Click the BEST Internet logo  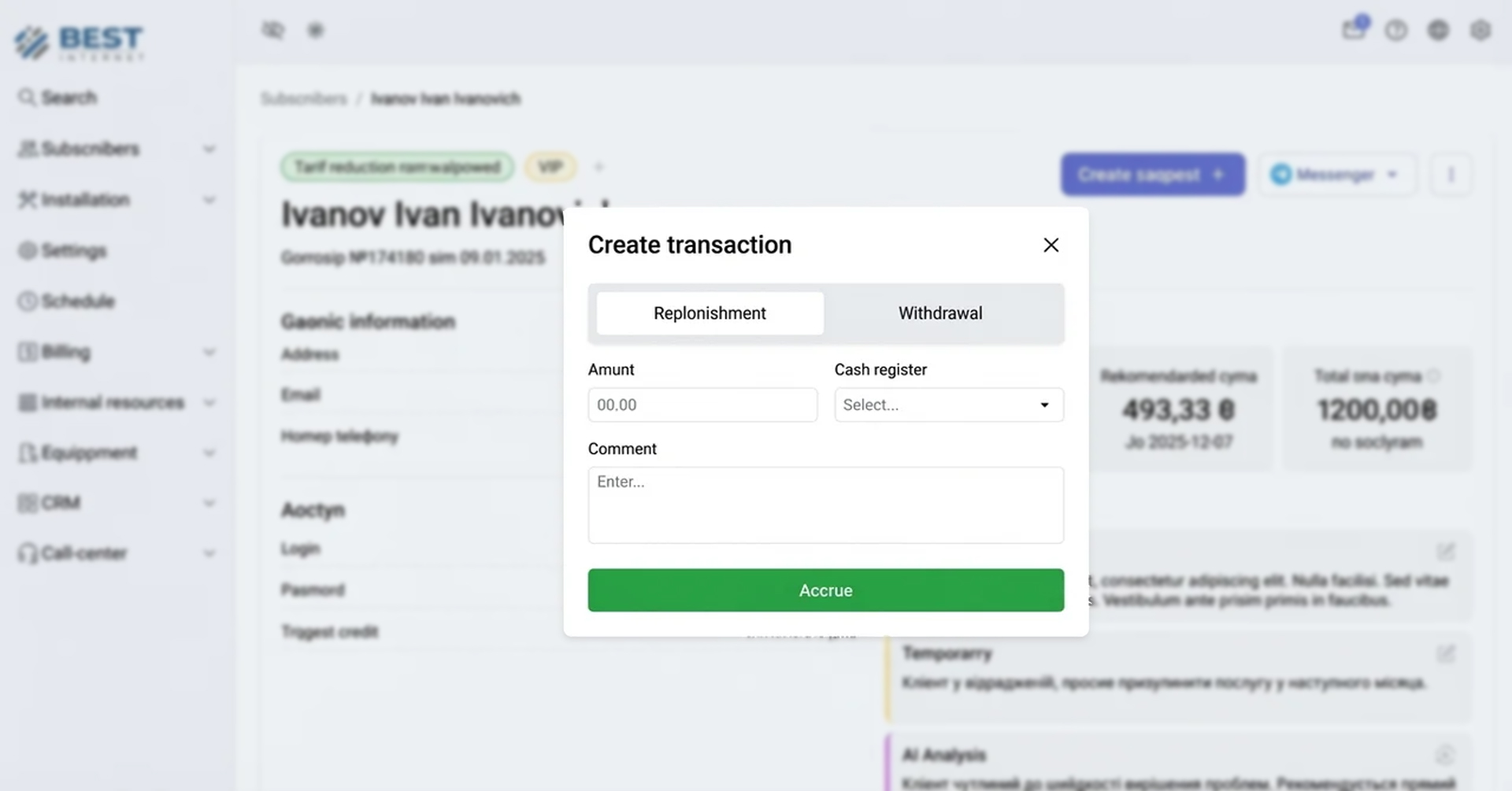pyautogui.click(x=79, y=43)
